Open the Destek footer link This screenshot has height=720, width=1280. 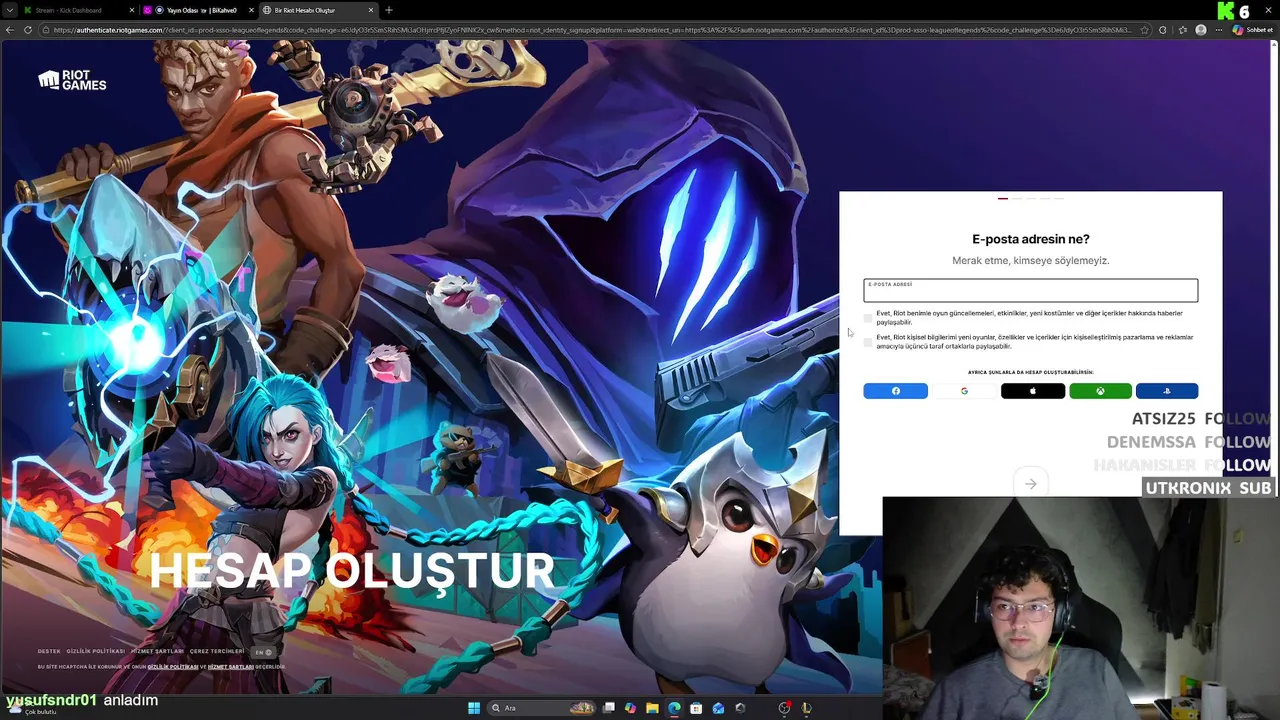49,651
